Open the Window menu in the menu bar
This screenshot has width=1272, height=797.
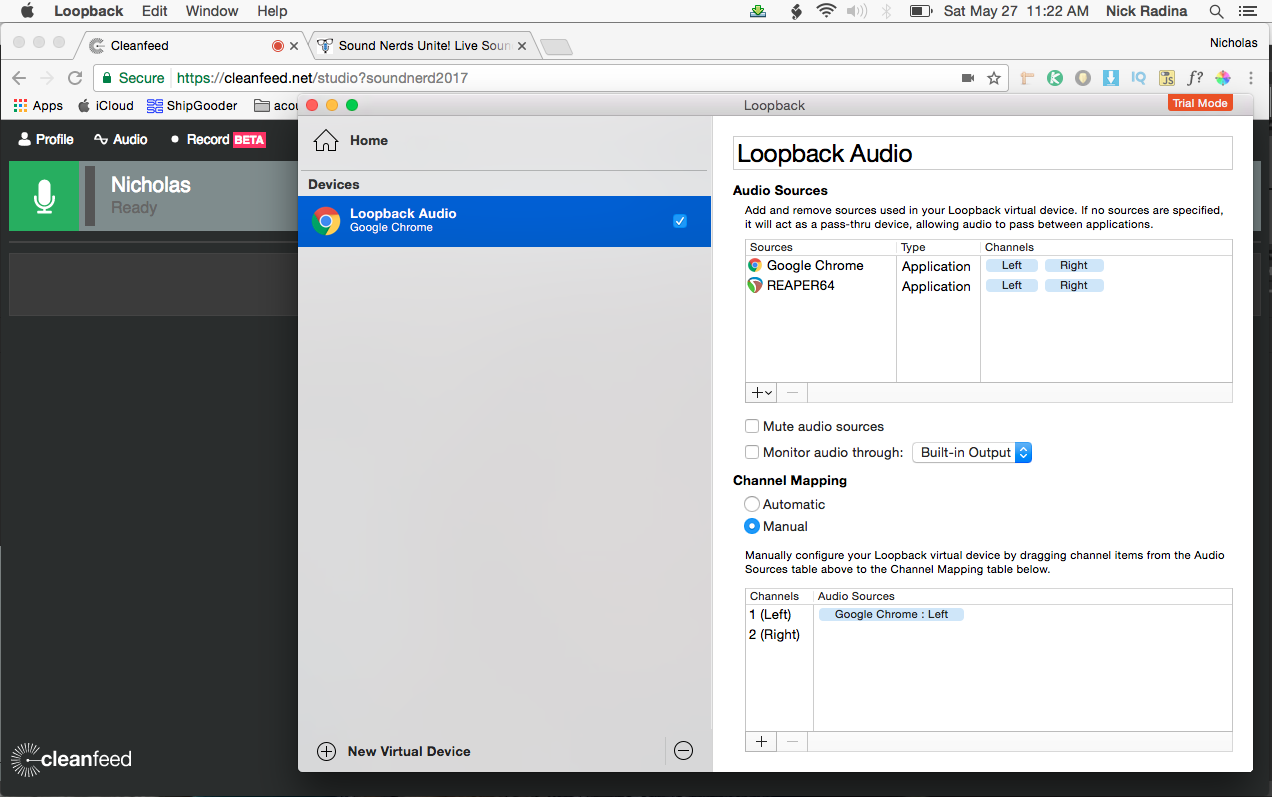point(211,11)
